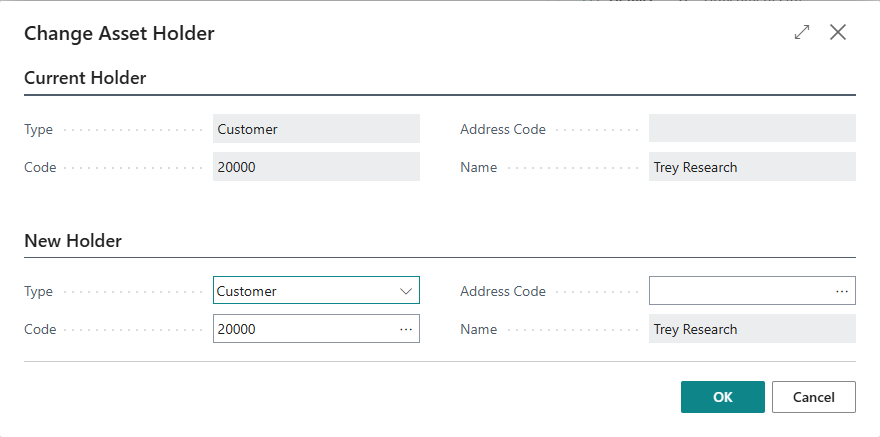Click the Name label under Current Holder
The image size is (880, 437).
coord(478,168)
